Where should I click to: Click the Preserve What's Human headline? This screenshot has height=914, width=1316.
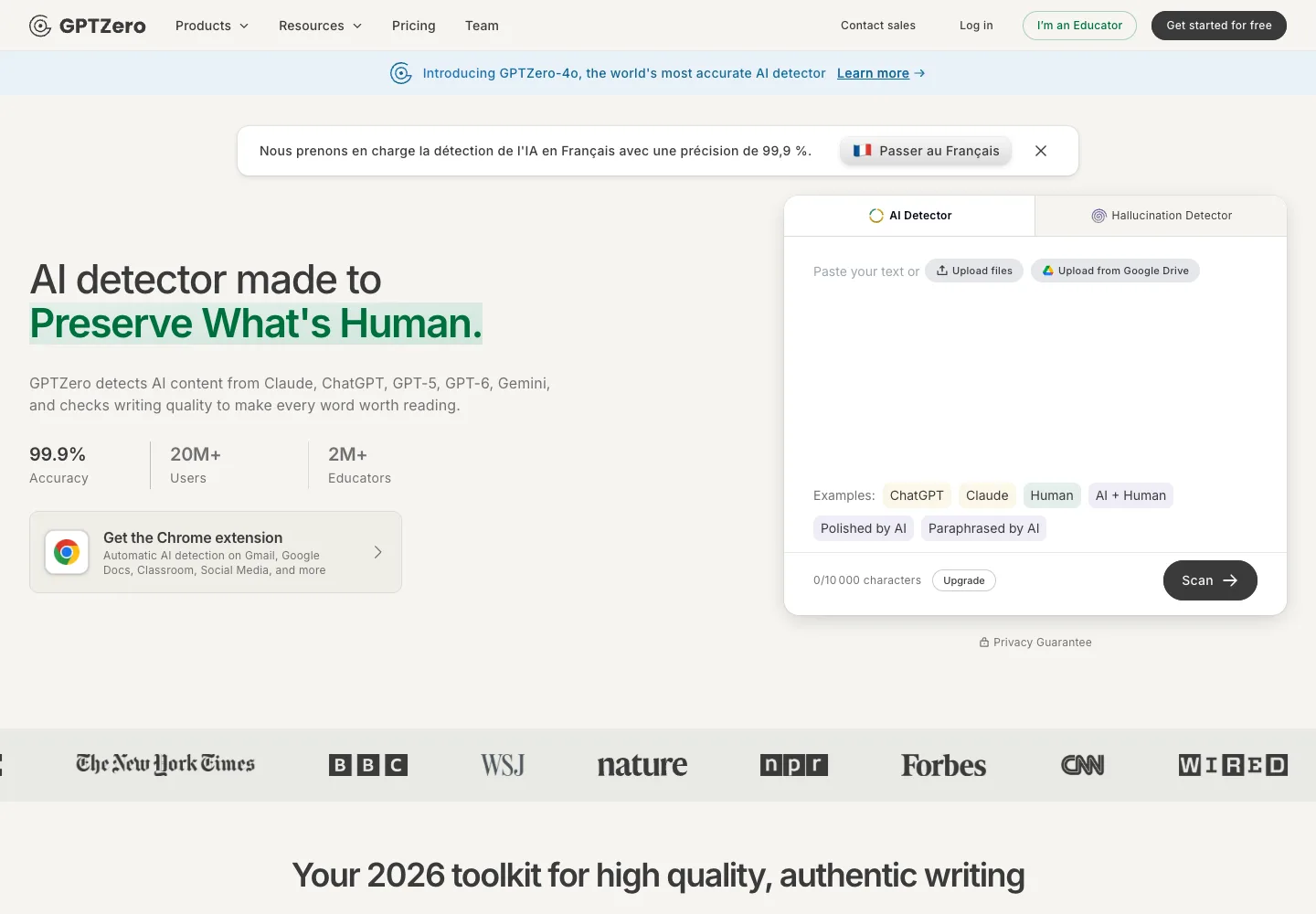click(256, 324)
